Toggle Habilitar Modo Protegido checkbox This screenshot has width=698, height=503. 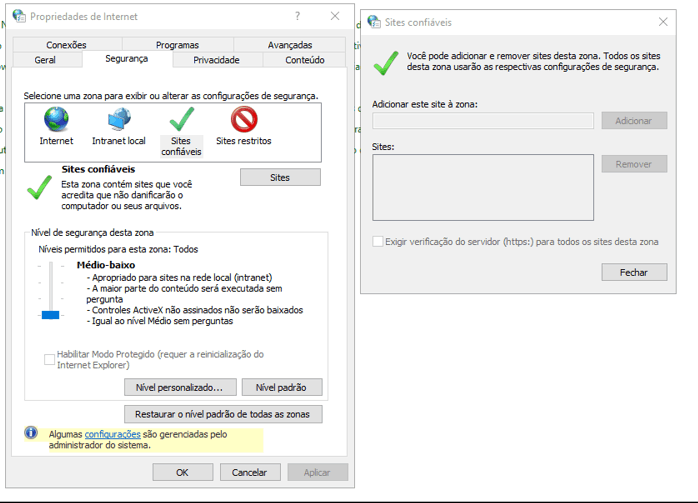coord(49,359)
